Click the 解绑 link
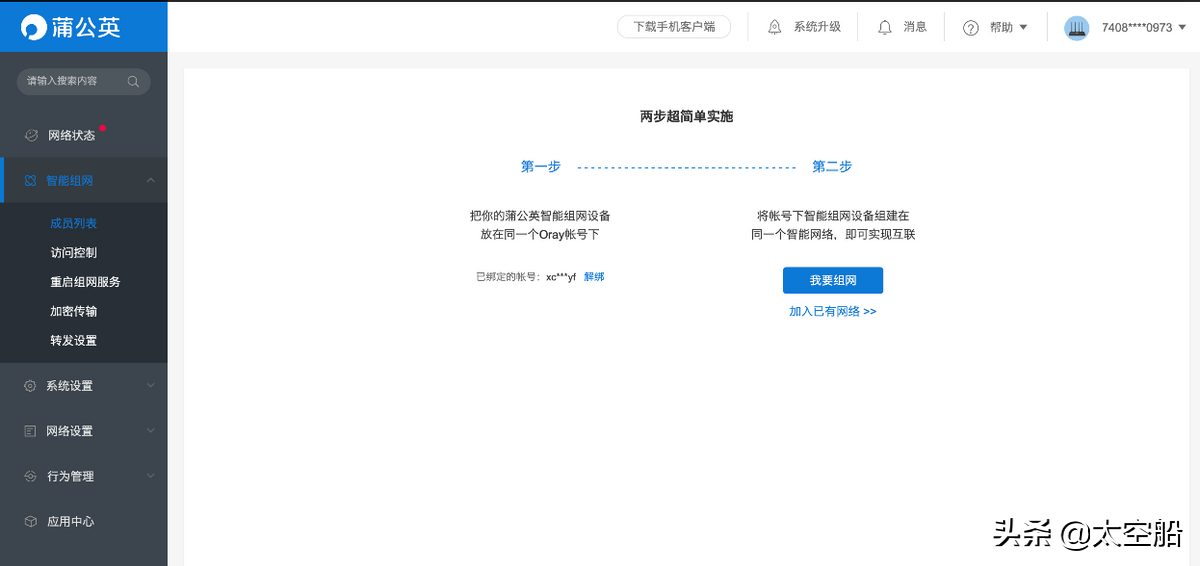The height and width of the screenshot is (566, 1200). pos(594,277)
